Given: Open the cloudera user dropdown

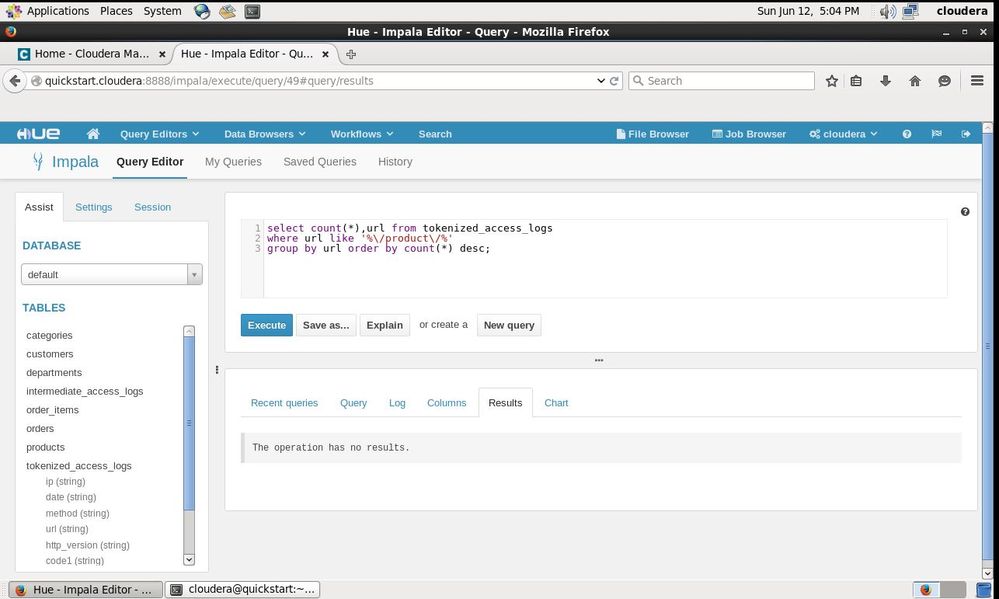Looking at the screenshot, I should coord(843,134).
